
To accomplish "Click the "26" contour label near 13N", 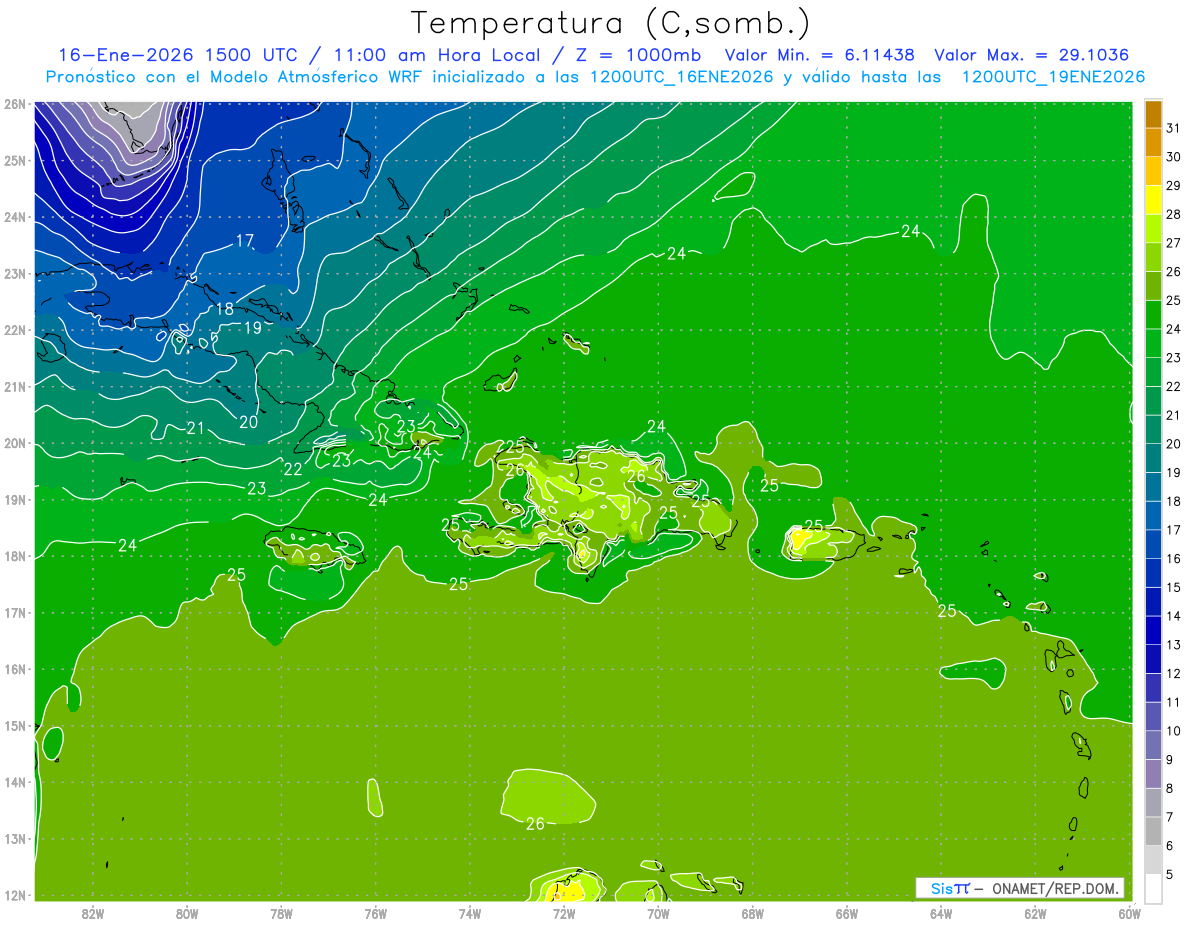I will click(x=535, y=824).
